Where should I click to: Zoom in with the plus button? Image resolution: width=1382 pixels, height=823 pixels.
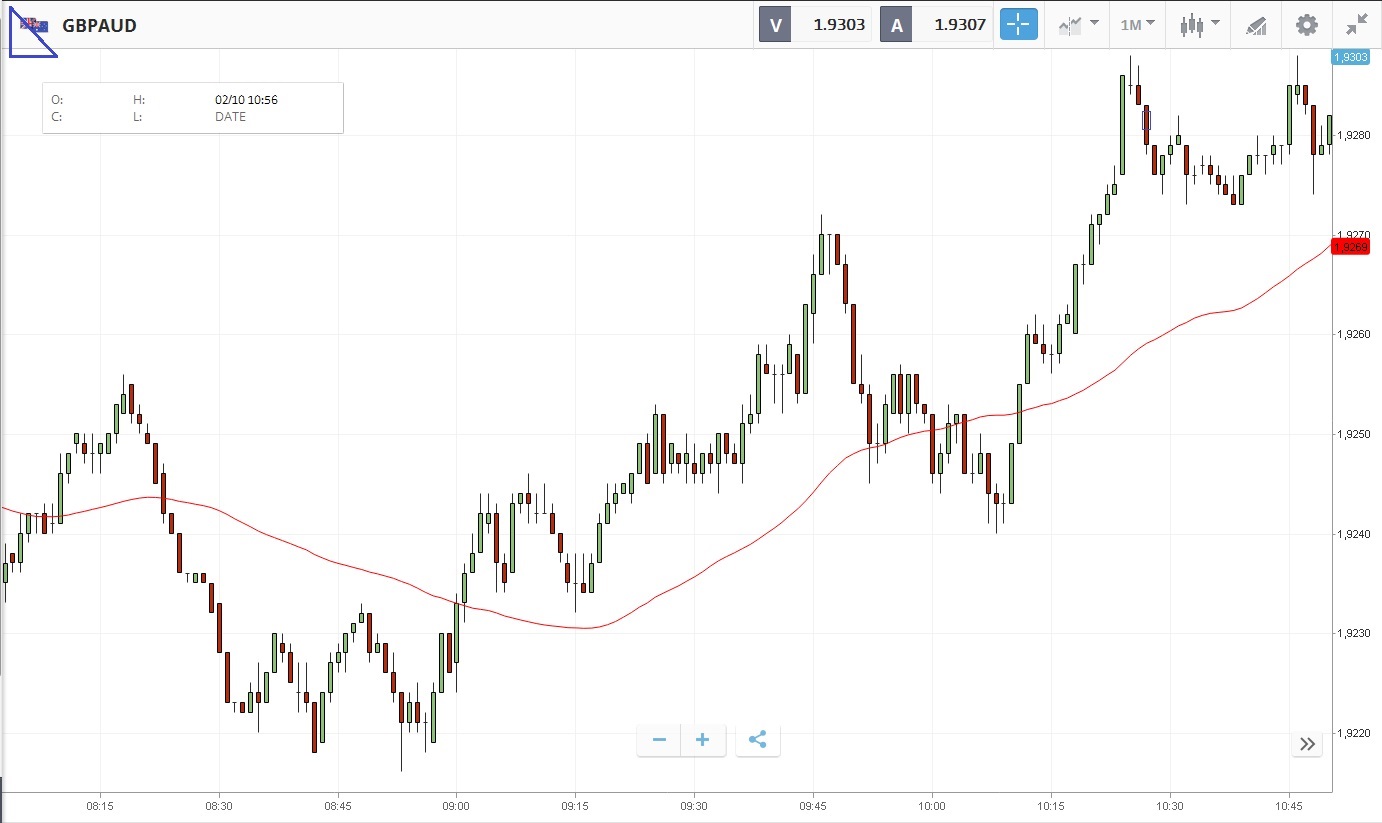click(x=702, y=740)
